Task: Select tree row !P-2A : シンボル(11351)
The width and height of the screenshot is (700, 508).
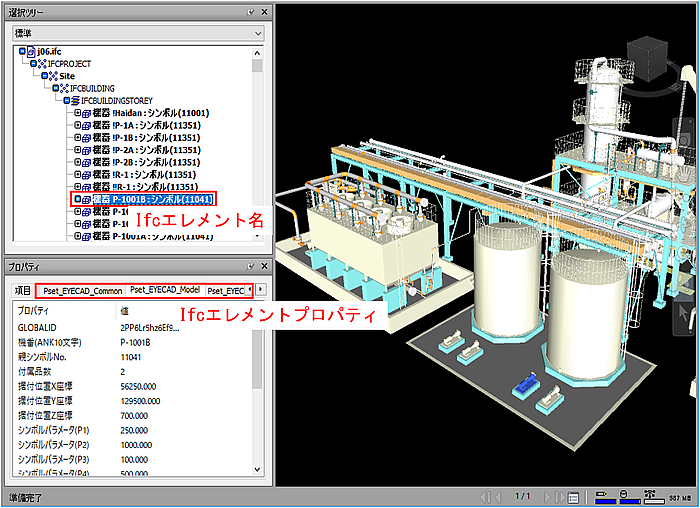Action: 146,150
